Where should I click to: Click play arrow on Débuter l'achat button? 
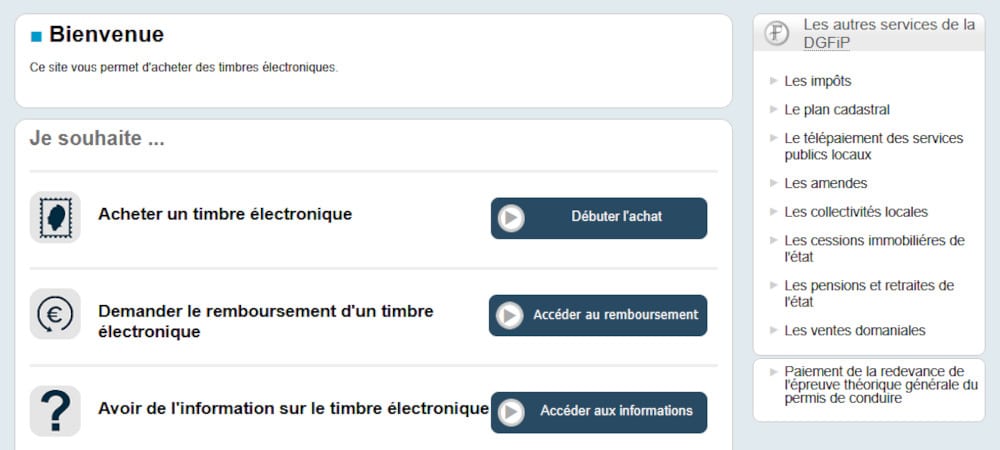511,218
